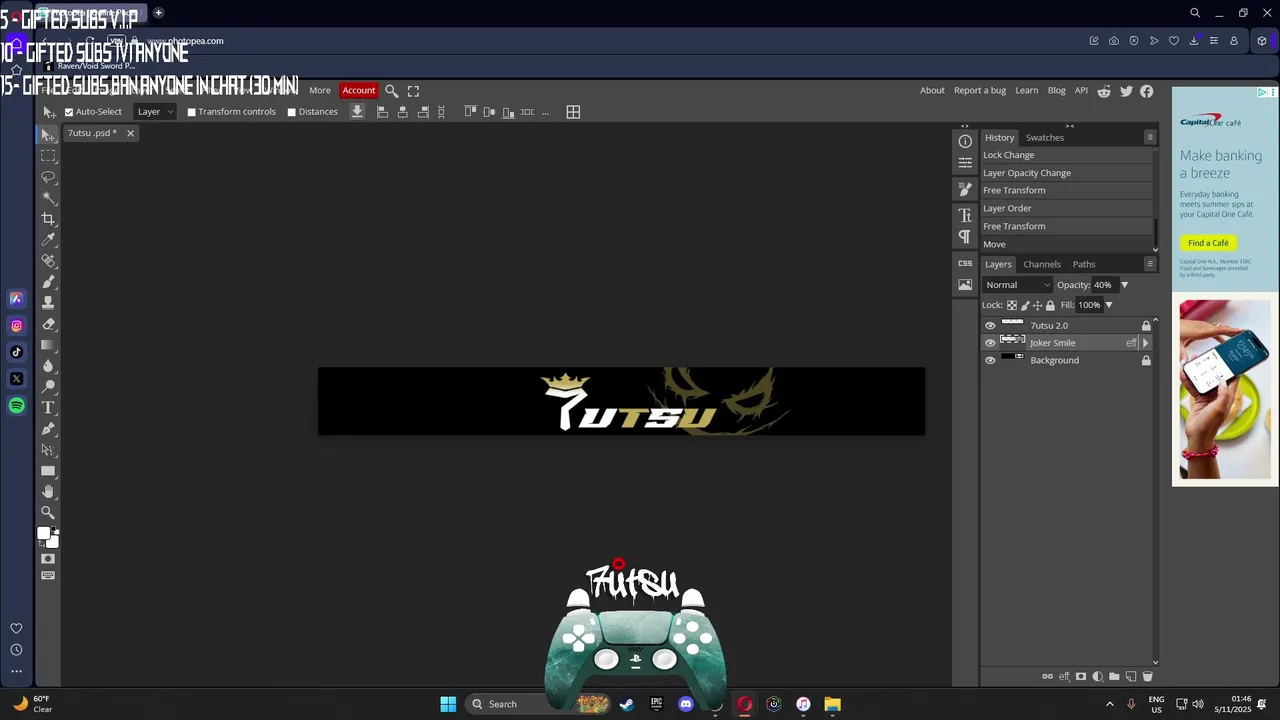The width and height of the screenshot is (1280, 720).
Task: Add a raster mask to layer
Action: (1081, 677)
